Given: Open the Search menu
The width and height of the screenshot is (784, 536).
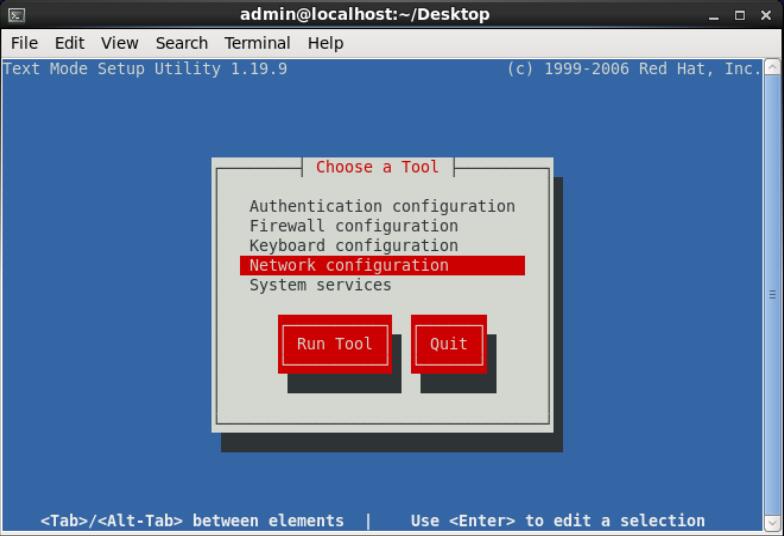Looking at the screenshot, I should [x=182, y=43].
